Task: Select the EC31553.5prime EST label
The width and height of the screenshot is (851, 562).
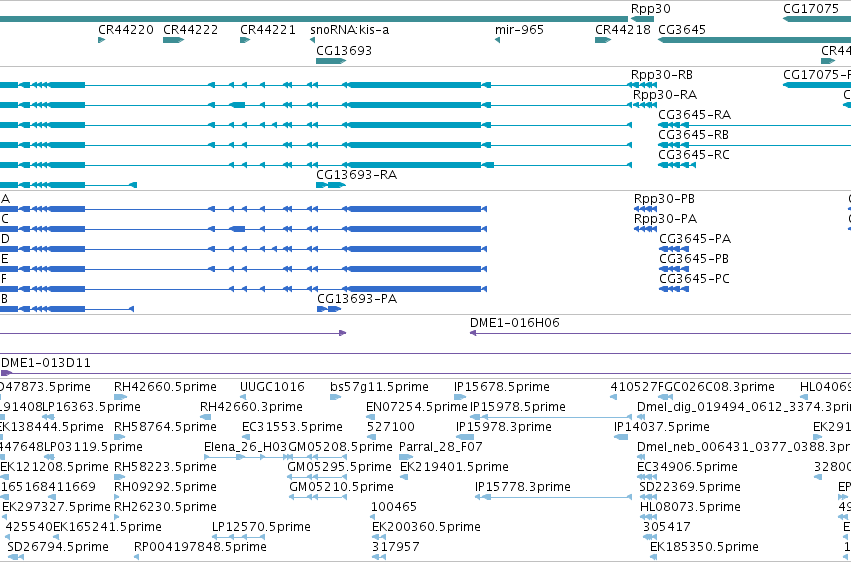Action: [293, 427]
